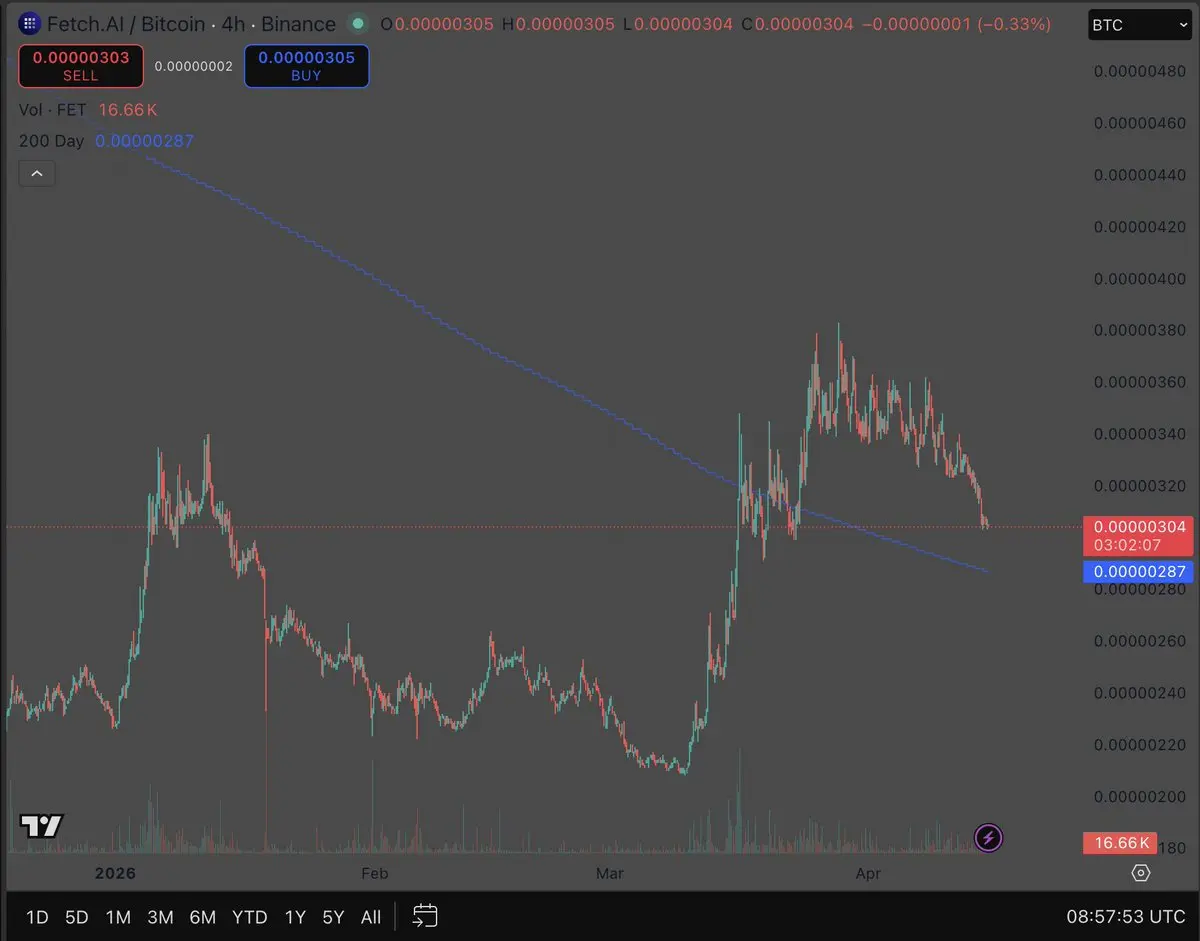Click the blue 0.00000287 price axis label
Image resolution: width=1200 pixels, height=941 pixels.
coord(1138,572)
